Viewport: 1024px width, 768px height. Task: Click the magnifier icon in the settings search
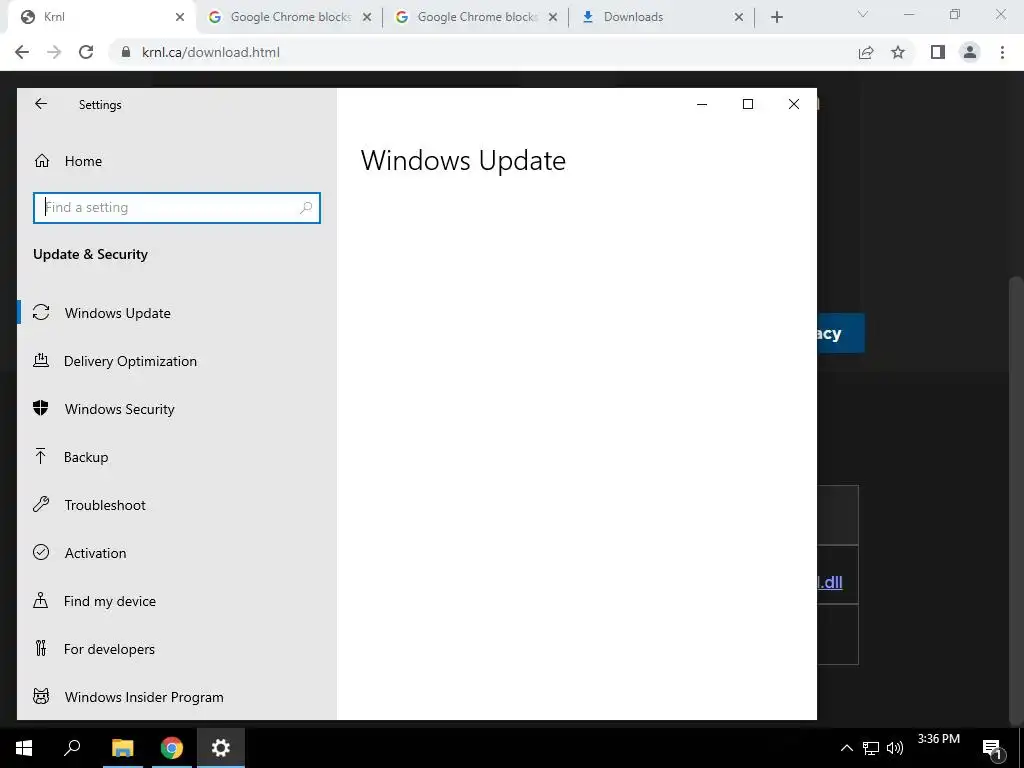tap(306, 208)
